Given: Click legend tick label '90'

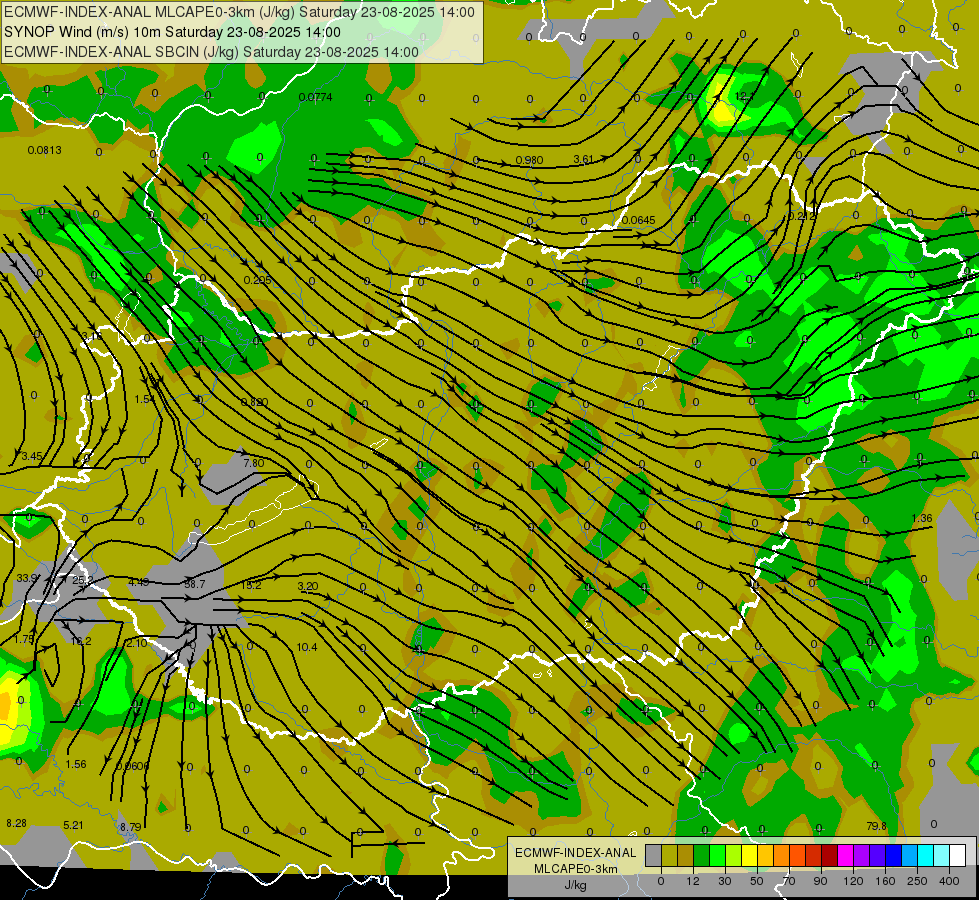Looking at the screenshot, I should point(820,881).
